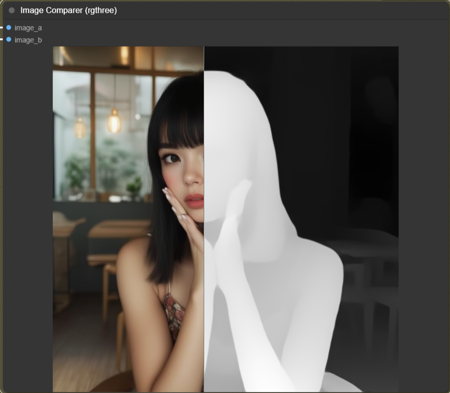The image size is (450, 393).
Task: Click the hanging pendant lamp in the photo
Action: (114, 122)
